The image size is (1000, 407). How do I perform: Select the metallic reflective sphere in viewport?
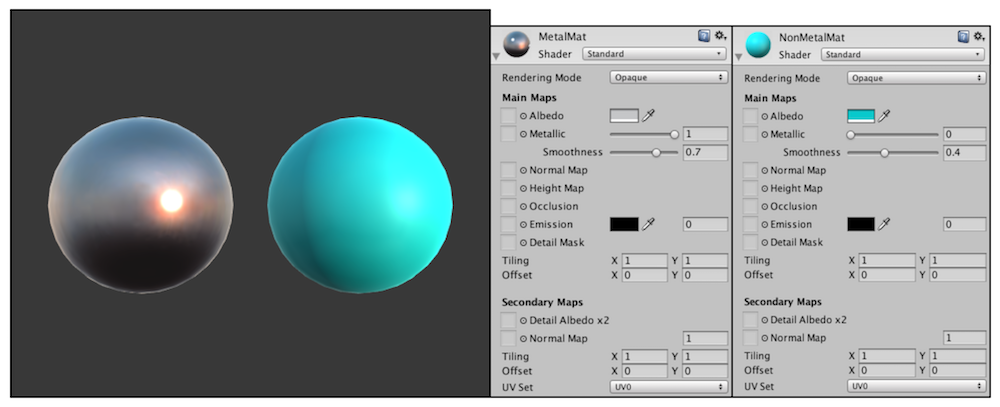[140, 205]
